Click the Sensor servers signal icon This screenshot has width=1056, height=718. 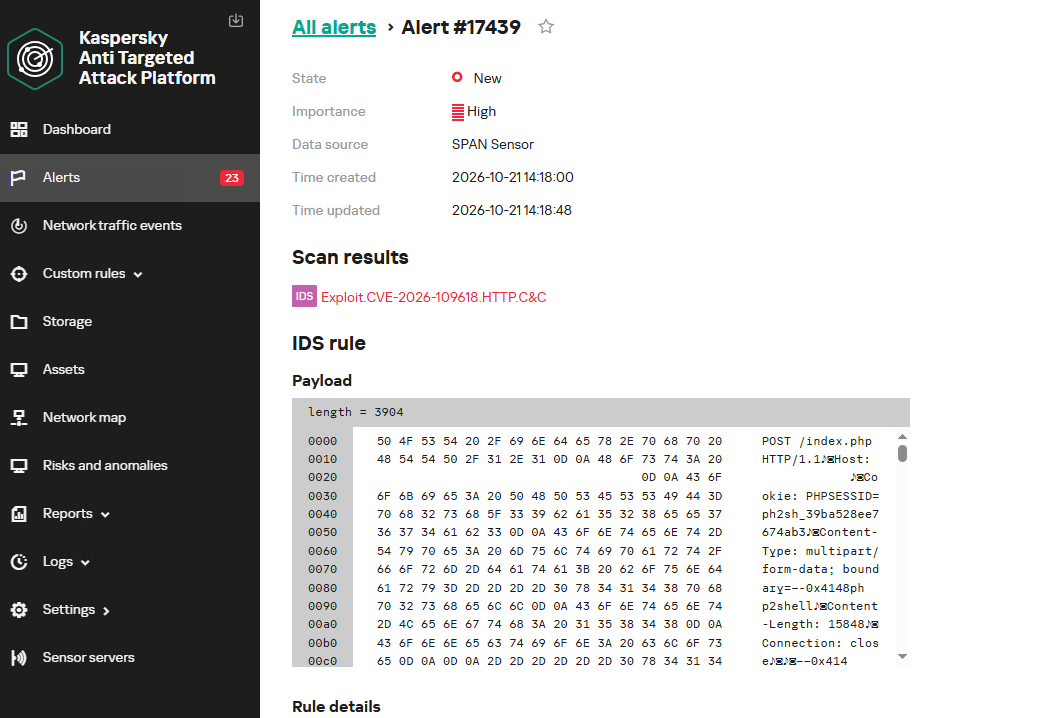click(19, 658)
